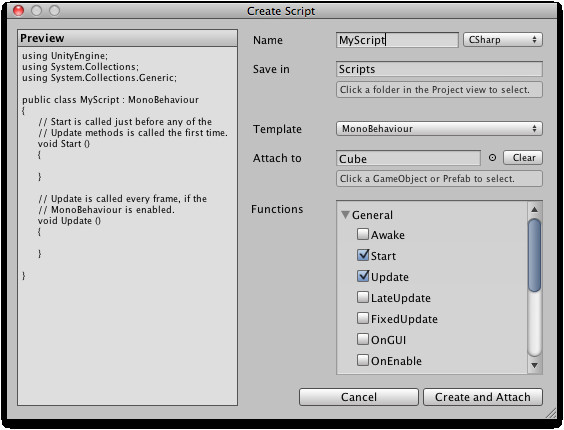Tick the FixedUpdate checkbox

tap(363, 318)
